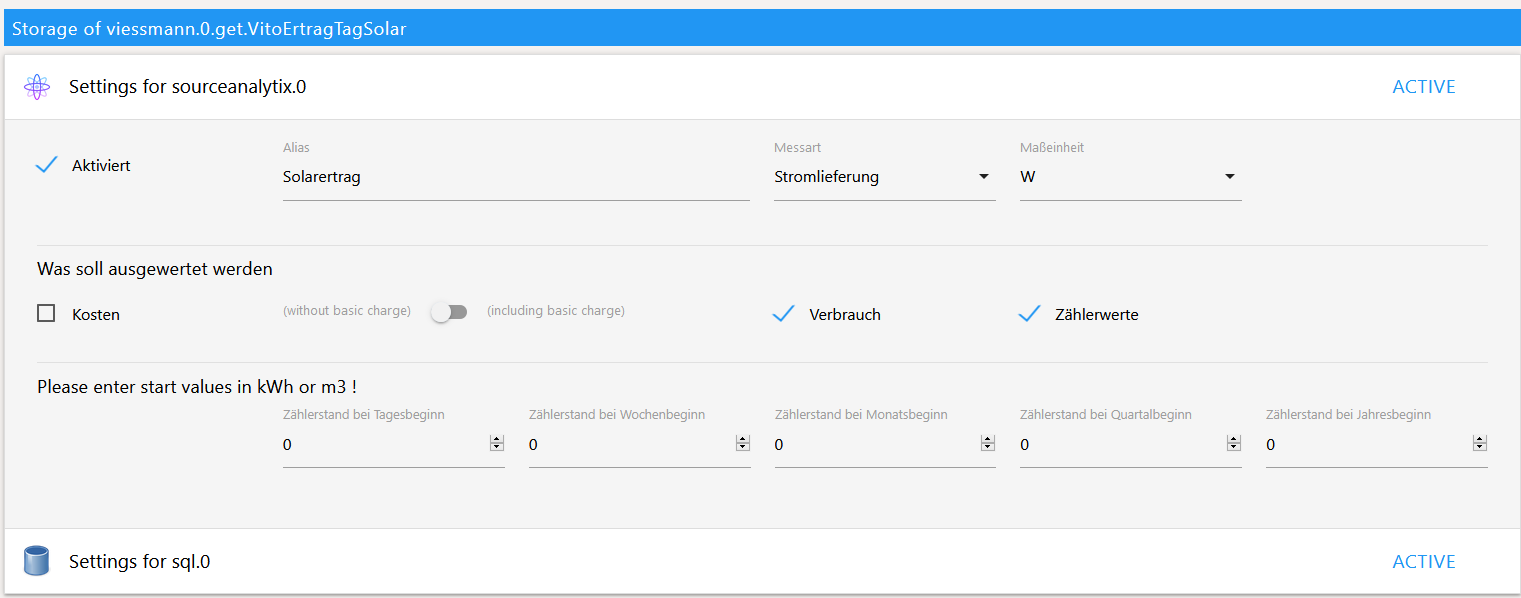1521x598 pixels.
Task: Click the sourceanalytix atom icon
Action: point(37,87)
